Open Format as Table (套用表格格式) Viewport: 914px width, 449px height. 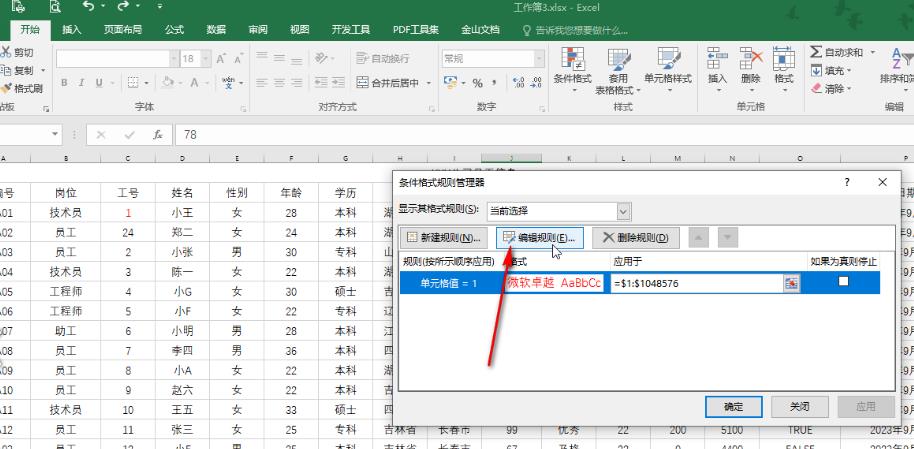(618, 70)
